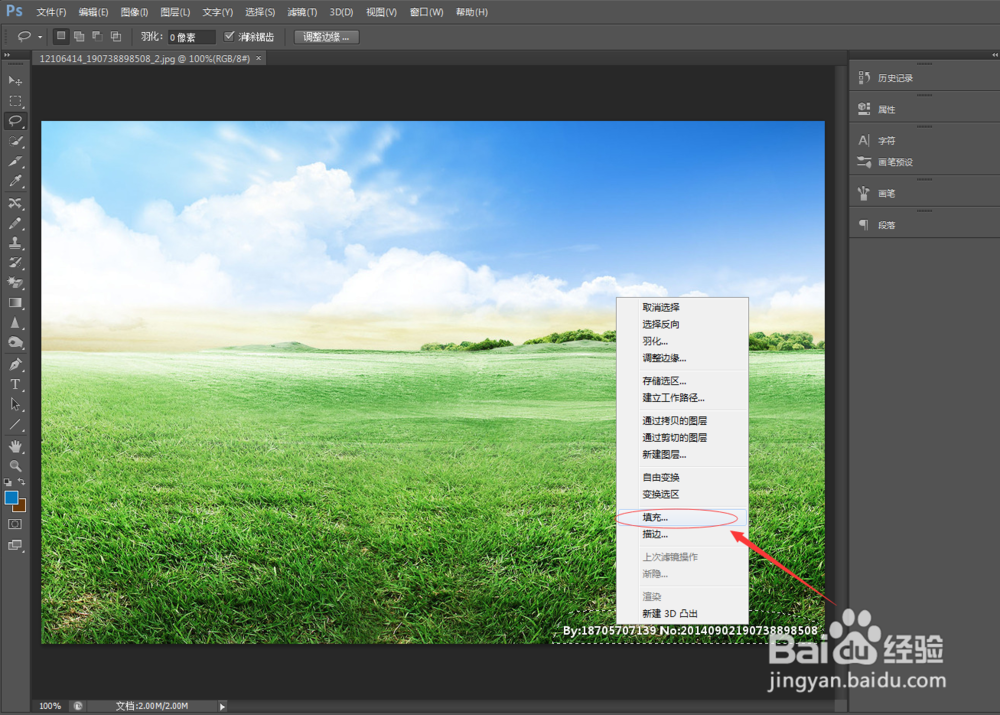Select the Rectangular Marquee tool
This screenshot has height=715, width=1000.
point(15,101)
